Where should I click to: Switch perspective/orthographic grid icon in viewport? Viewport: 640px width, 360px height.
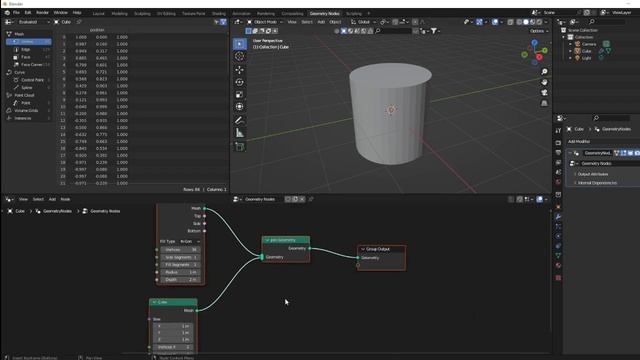pos(544,103)
